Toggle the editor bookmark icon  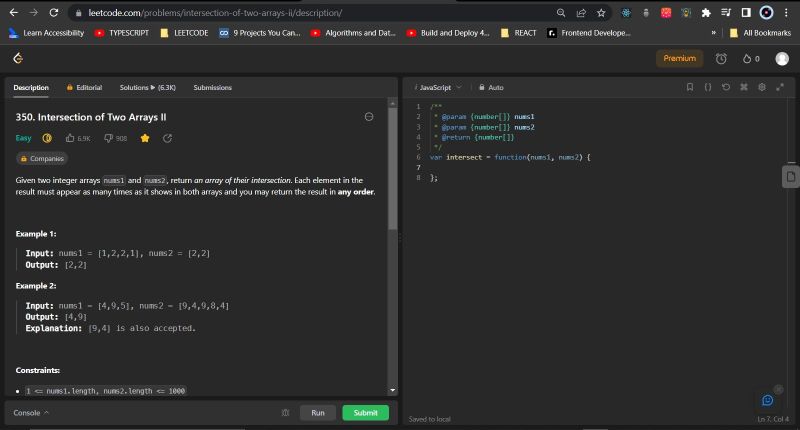[x=689, y=87]
